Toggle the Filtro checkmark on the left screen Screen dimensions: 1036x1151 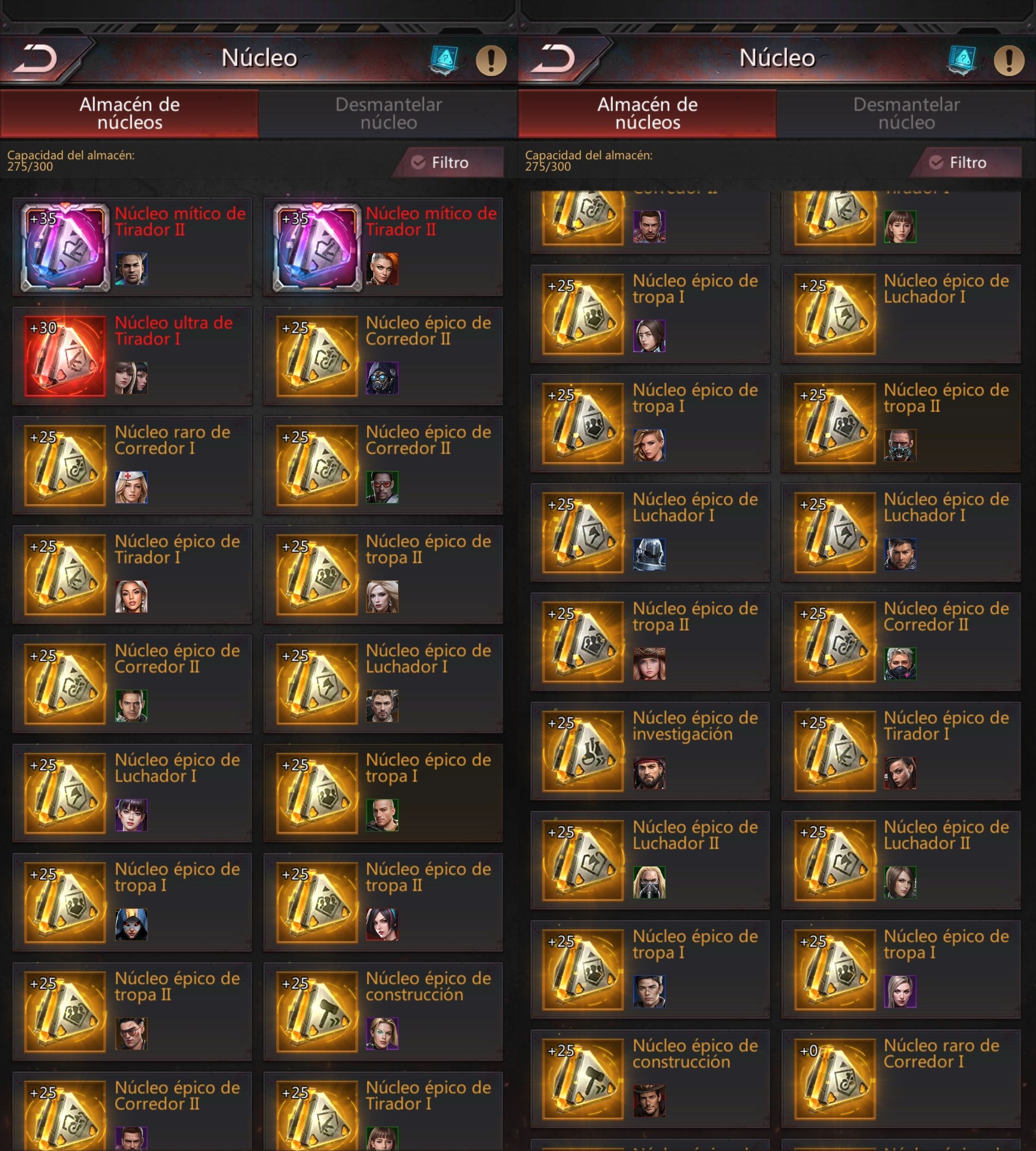click(x=418, y=163)
